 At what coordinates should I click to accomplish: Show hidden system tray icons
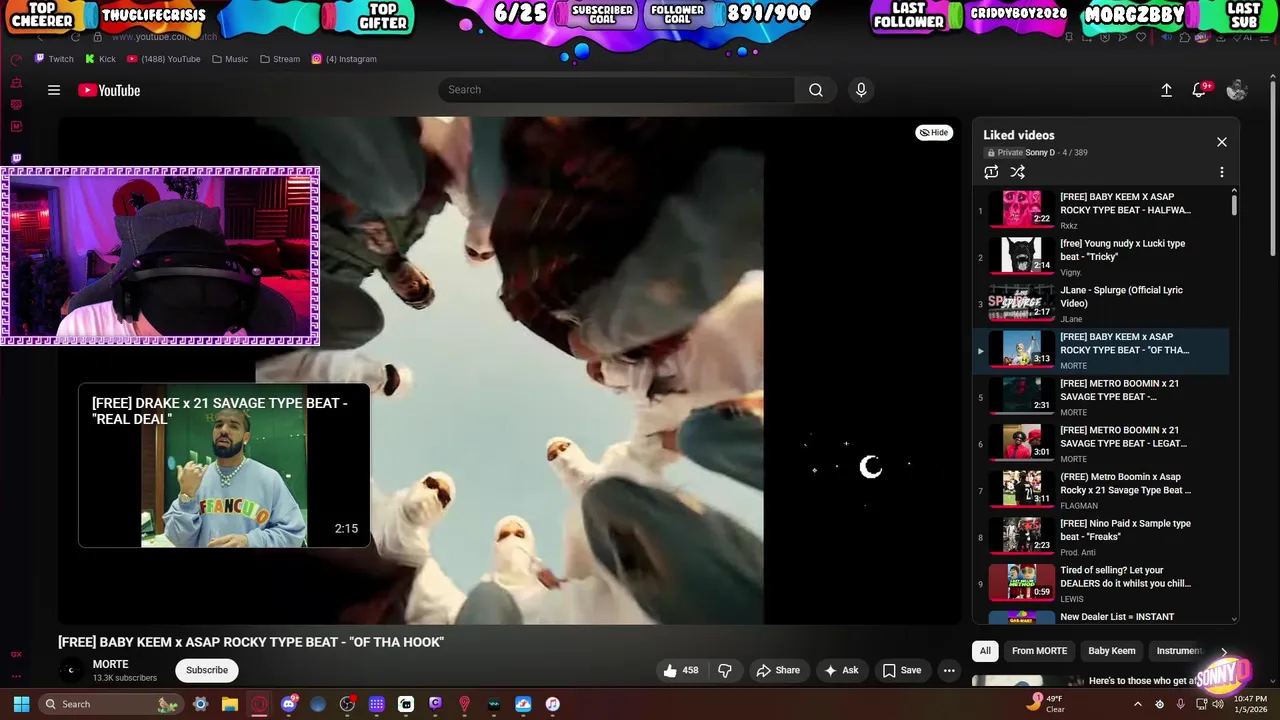pos(1137,704)
